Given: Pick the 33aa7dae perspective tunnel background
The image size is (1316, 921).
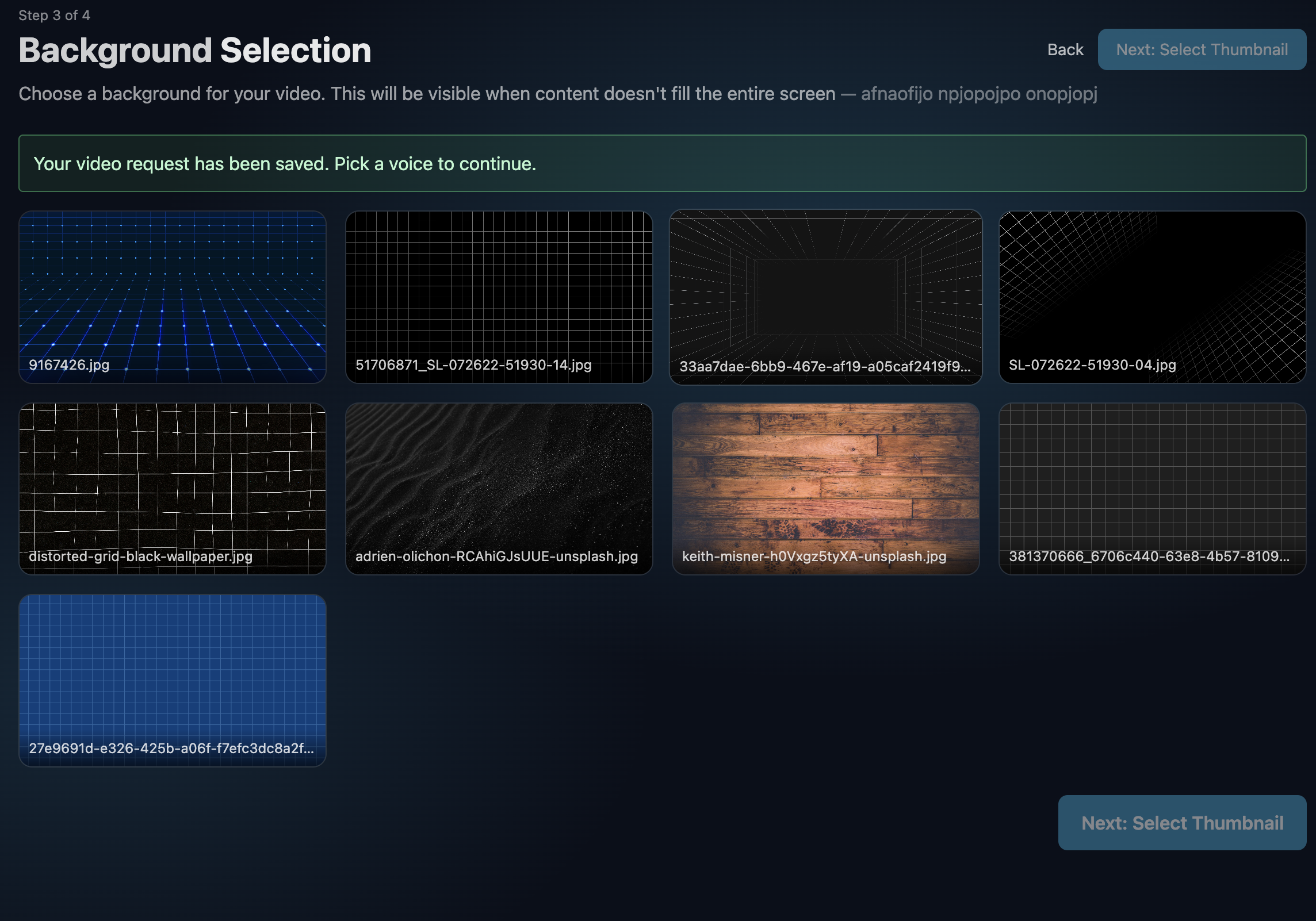Looking at the screenshot, I should point(825,287).
